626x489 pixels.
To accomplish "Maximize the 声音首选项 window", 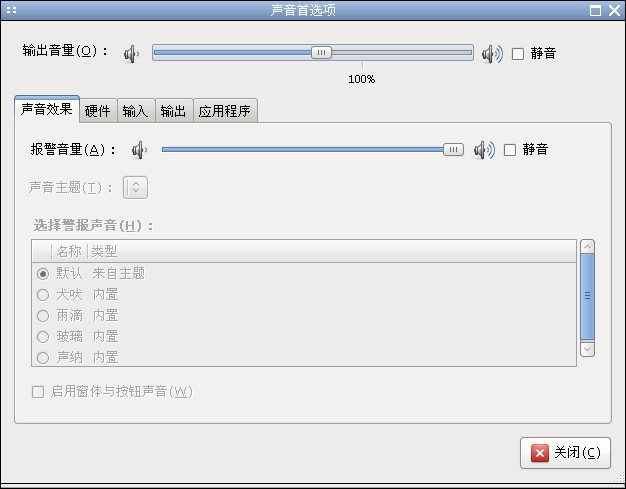I will [x=595, y=10].
